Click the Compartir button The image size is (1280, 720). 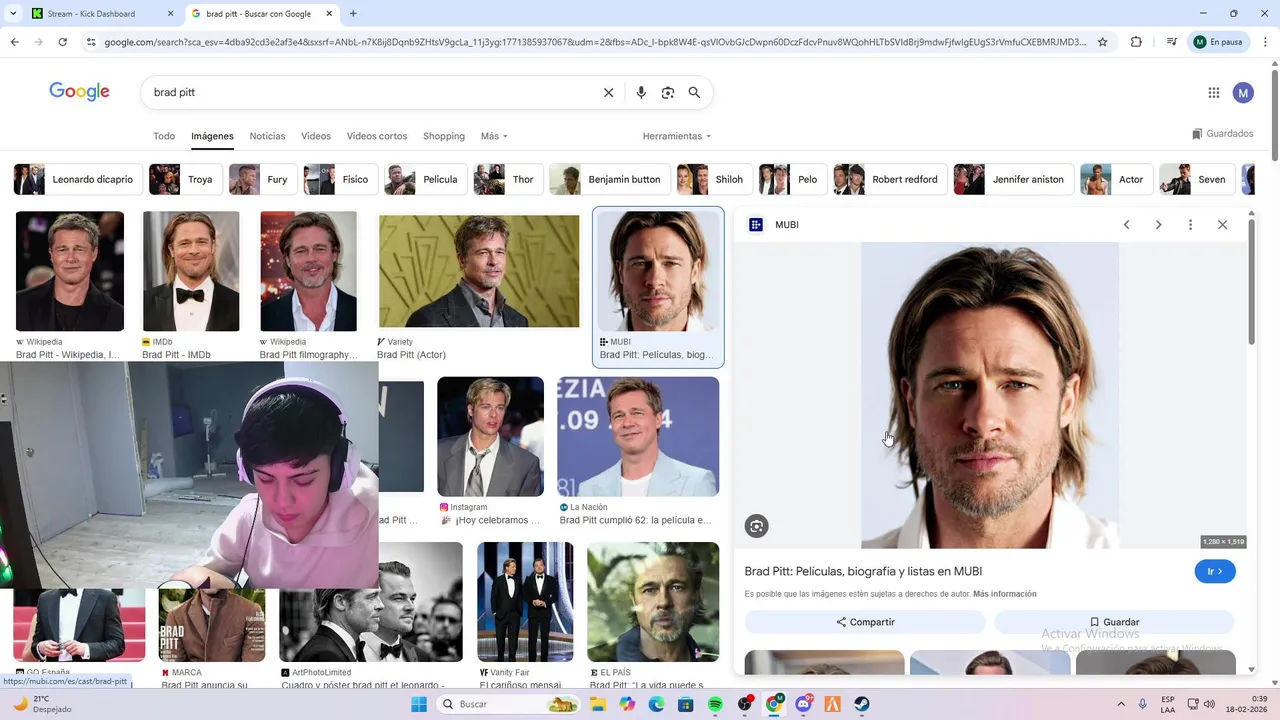coord(865,622)
